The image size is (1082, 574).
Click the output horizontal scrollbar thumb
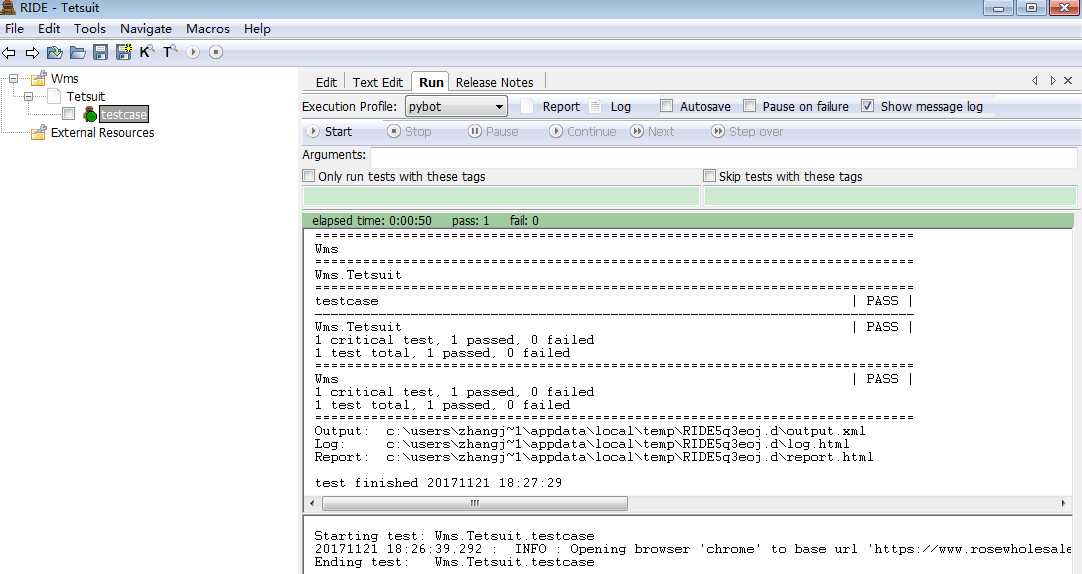475,503
